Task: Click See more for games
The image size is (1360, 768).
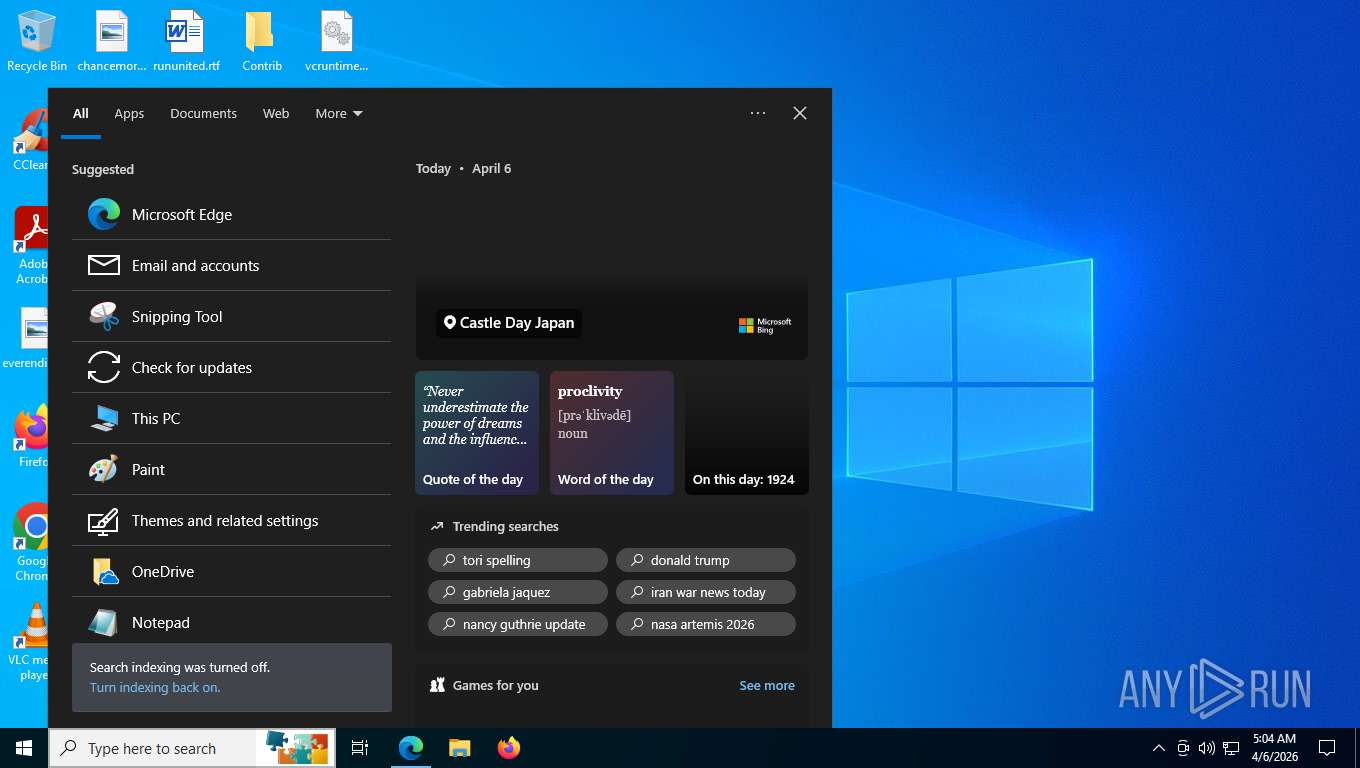Action: (767, 685)
